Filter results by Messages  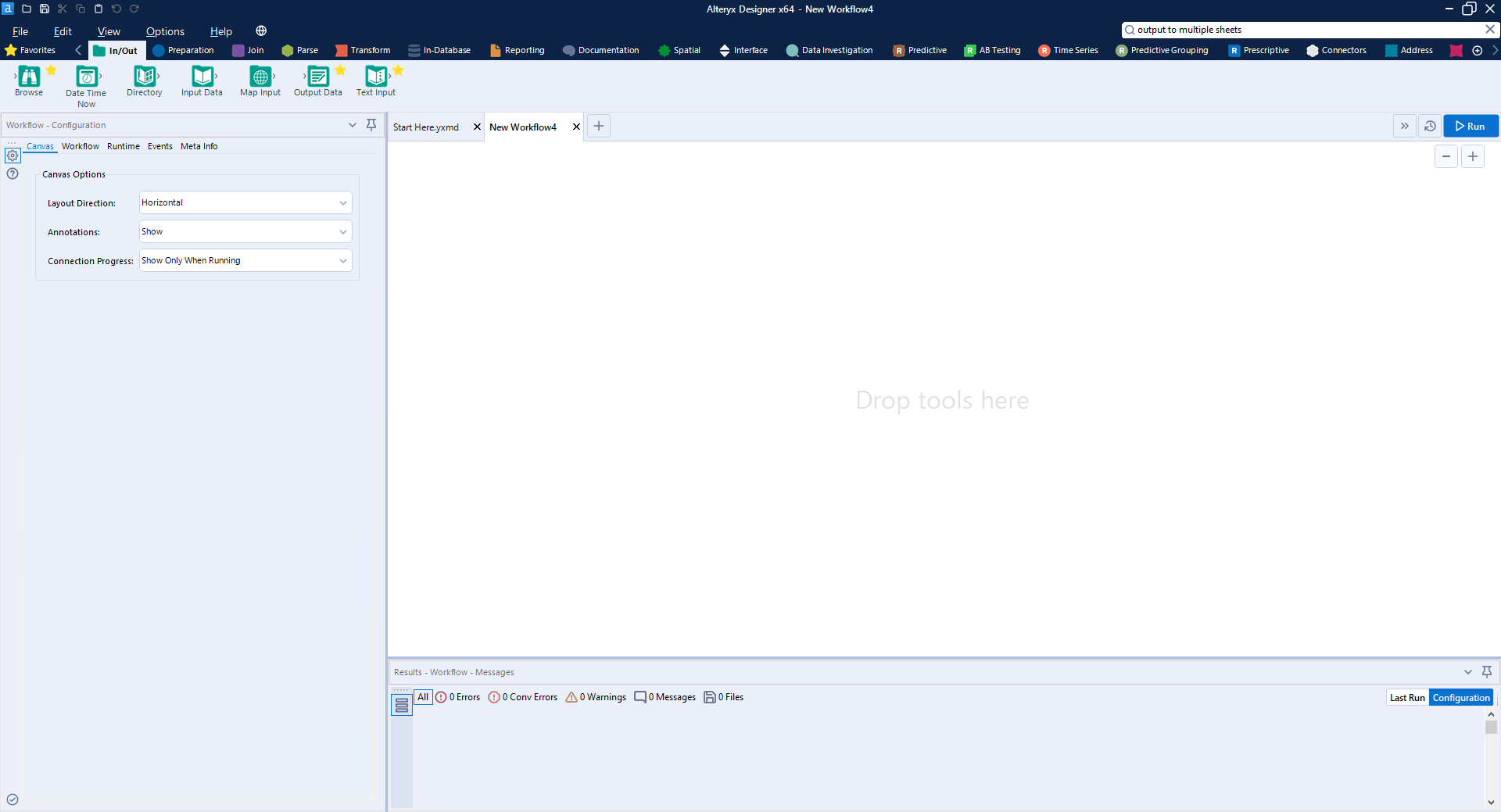click(665, 697)
